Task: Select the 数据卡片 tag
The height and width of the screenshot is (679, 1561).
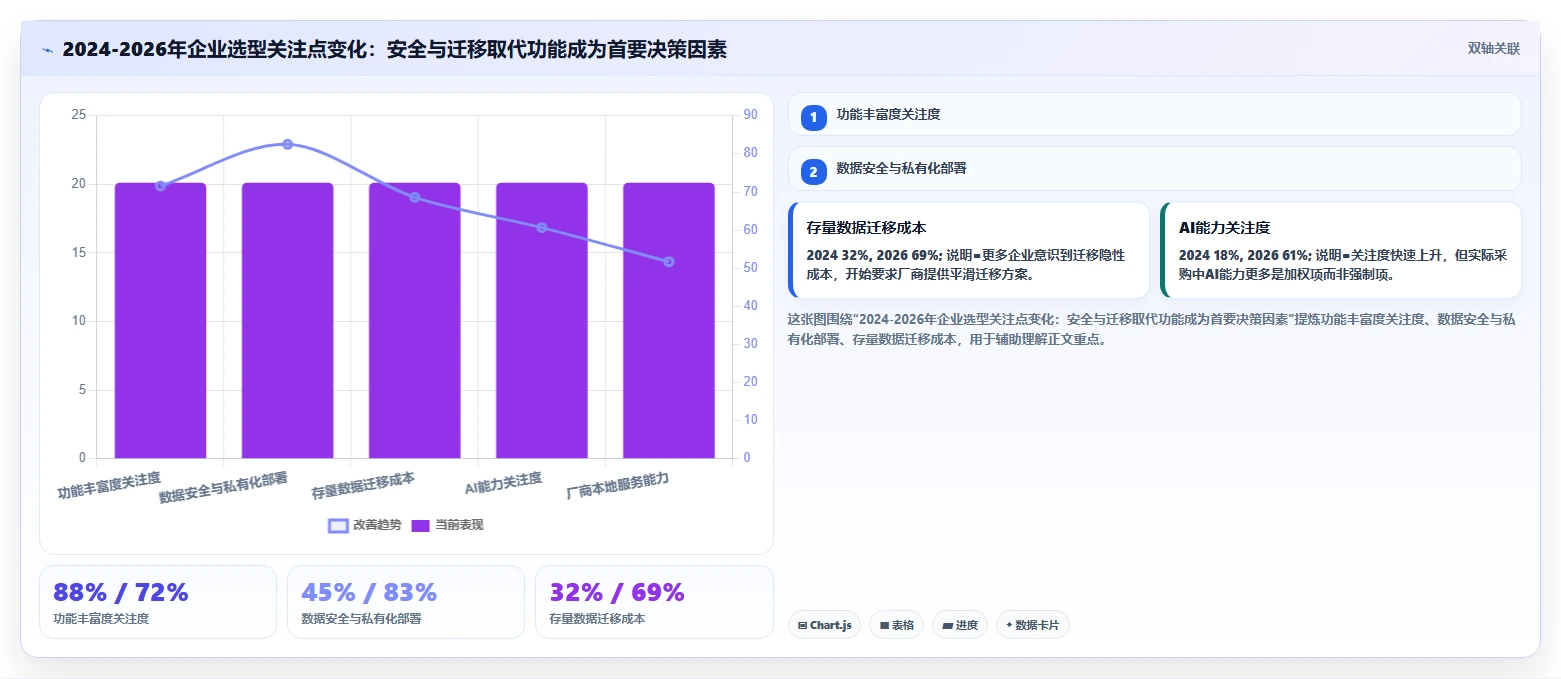Action: 1032,625
